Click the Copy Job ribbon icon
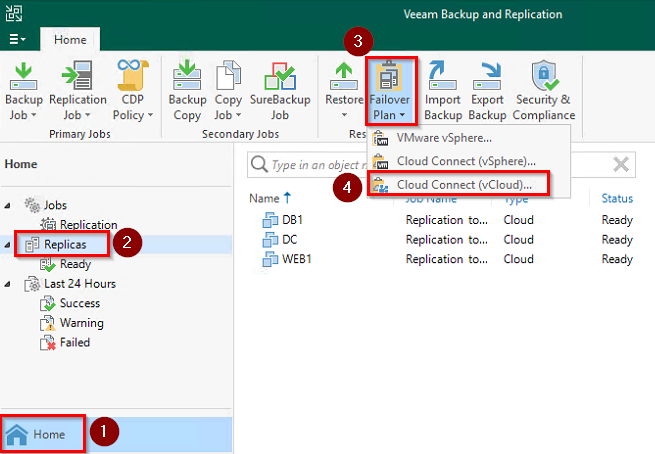This screenshot has height=454, width=655. pyautogui.click(x=228, y=75)
